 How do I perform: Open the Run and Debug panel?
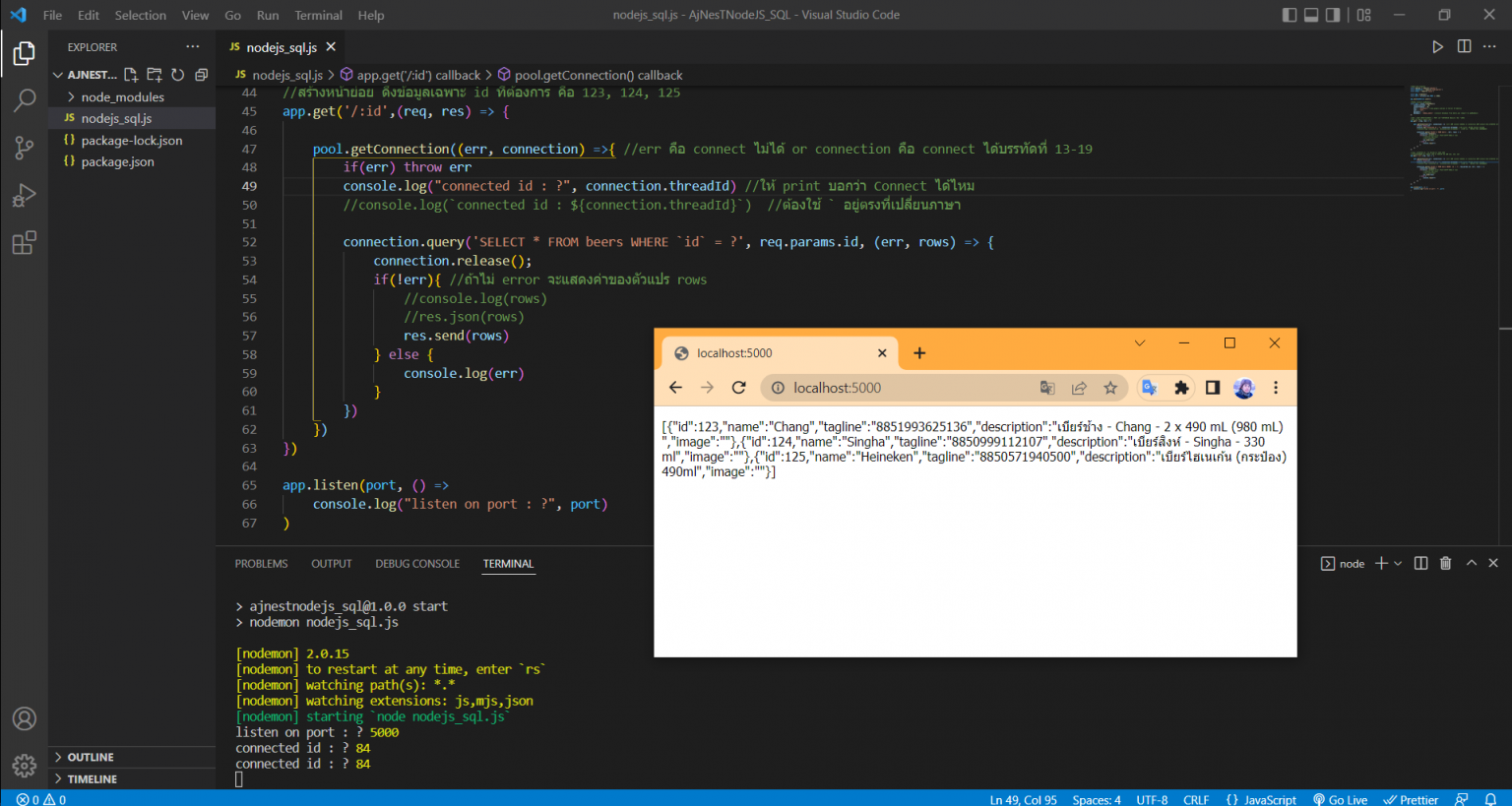pyautogui.click(x=24, y=195)
